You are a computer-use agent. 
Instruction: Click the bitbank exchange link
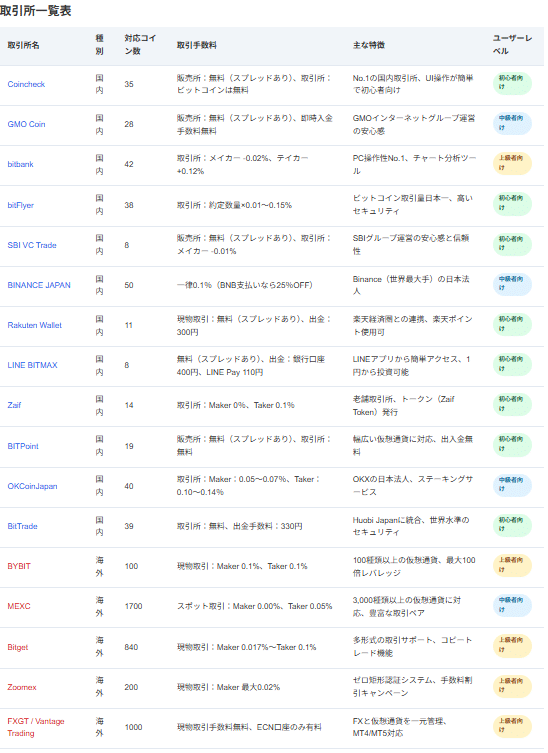[x=20, y=164]
